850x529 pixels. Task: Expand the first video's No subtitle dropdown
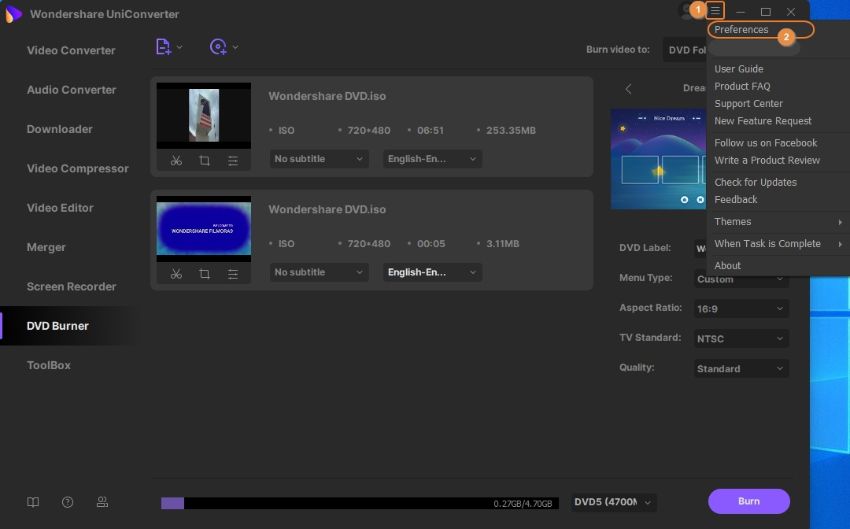point(319,159)
